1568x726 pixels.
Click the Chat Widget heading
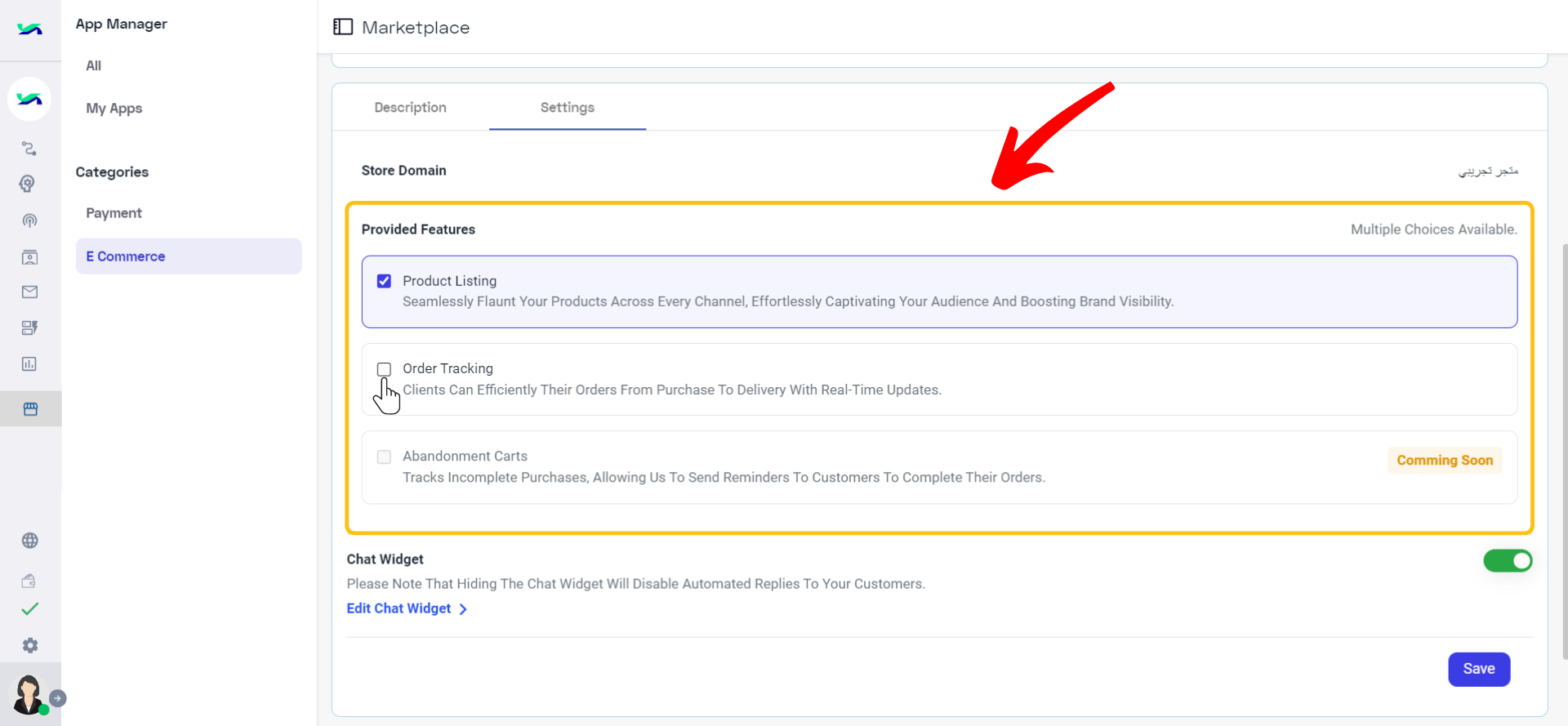pos(385,559)
